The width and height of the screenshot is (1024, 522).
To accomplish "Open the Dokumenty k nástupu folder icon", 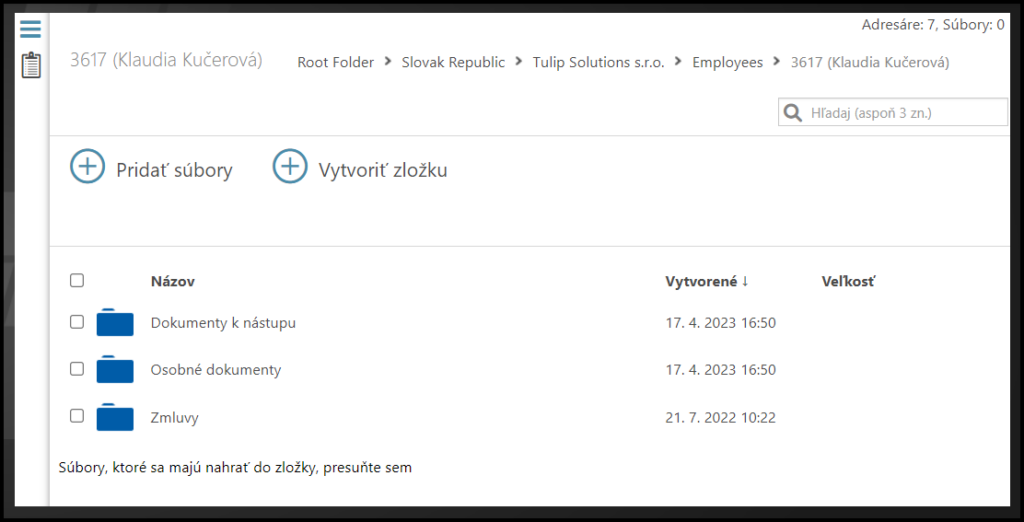I will [x=115, y=323].
